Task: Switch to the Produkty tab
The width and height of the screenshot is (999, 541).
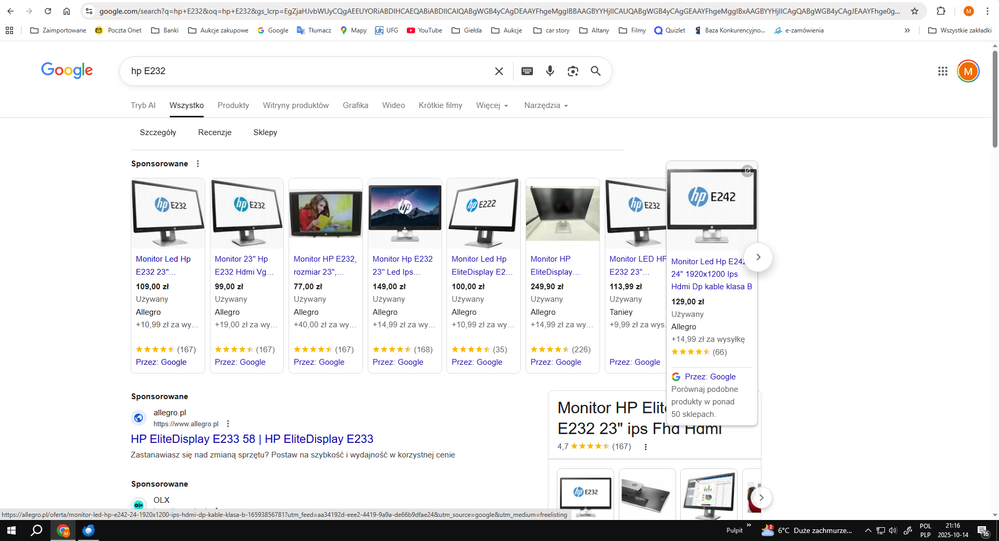Action: click(x=233, y=105)
